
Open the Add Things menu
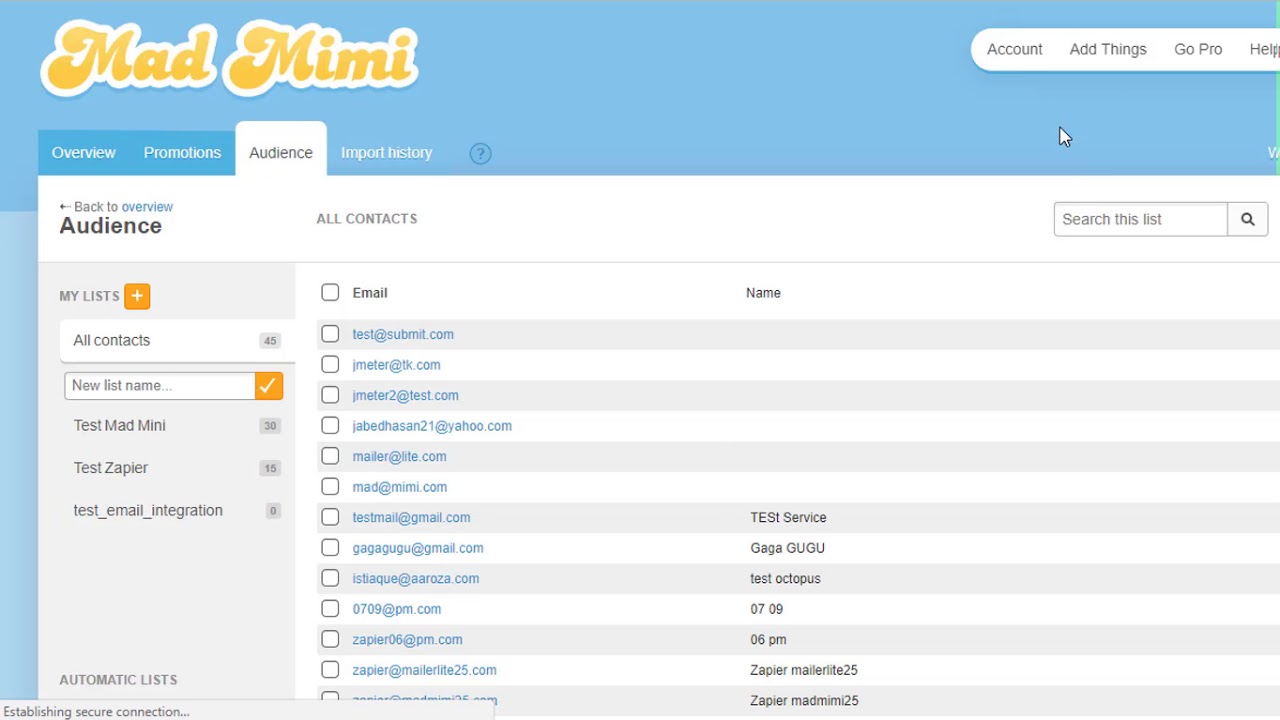(1108, 49)
